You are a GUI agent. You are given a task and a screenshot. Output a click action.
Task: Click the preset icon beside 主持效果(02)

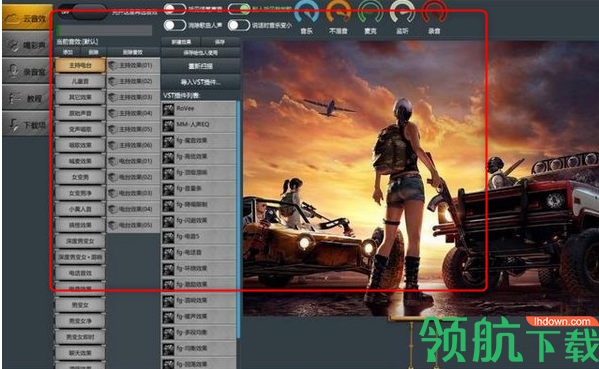(113, 81)
